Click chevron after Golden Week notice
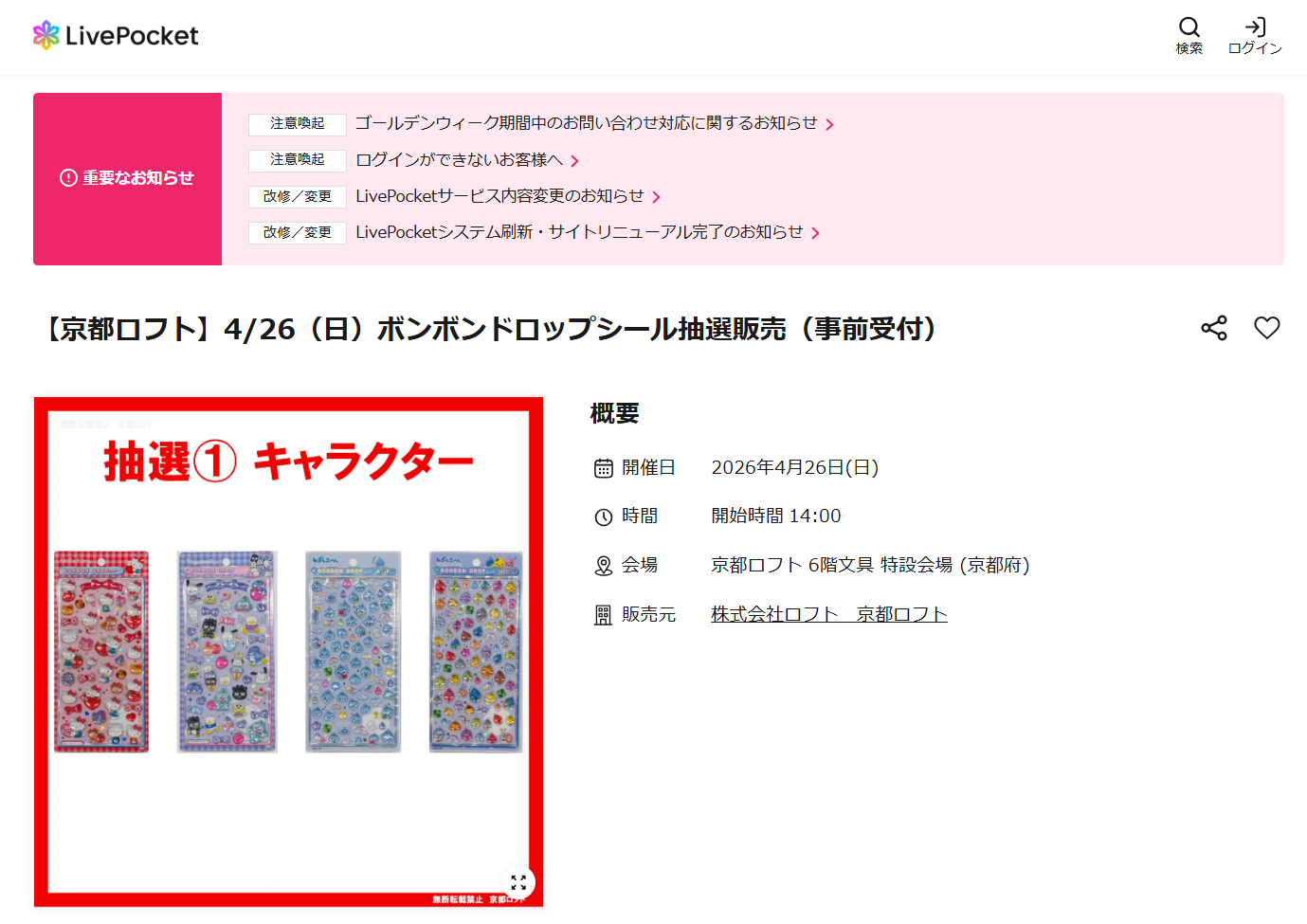 830,124
